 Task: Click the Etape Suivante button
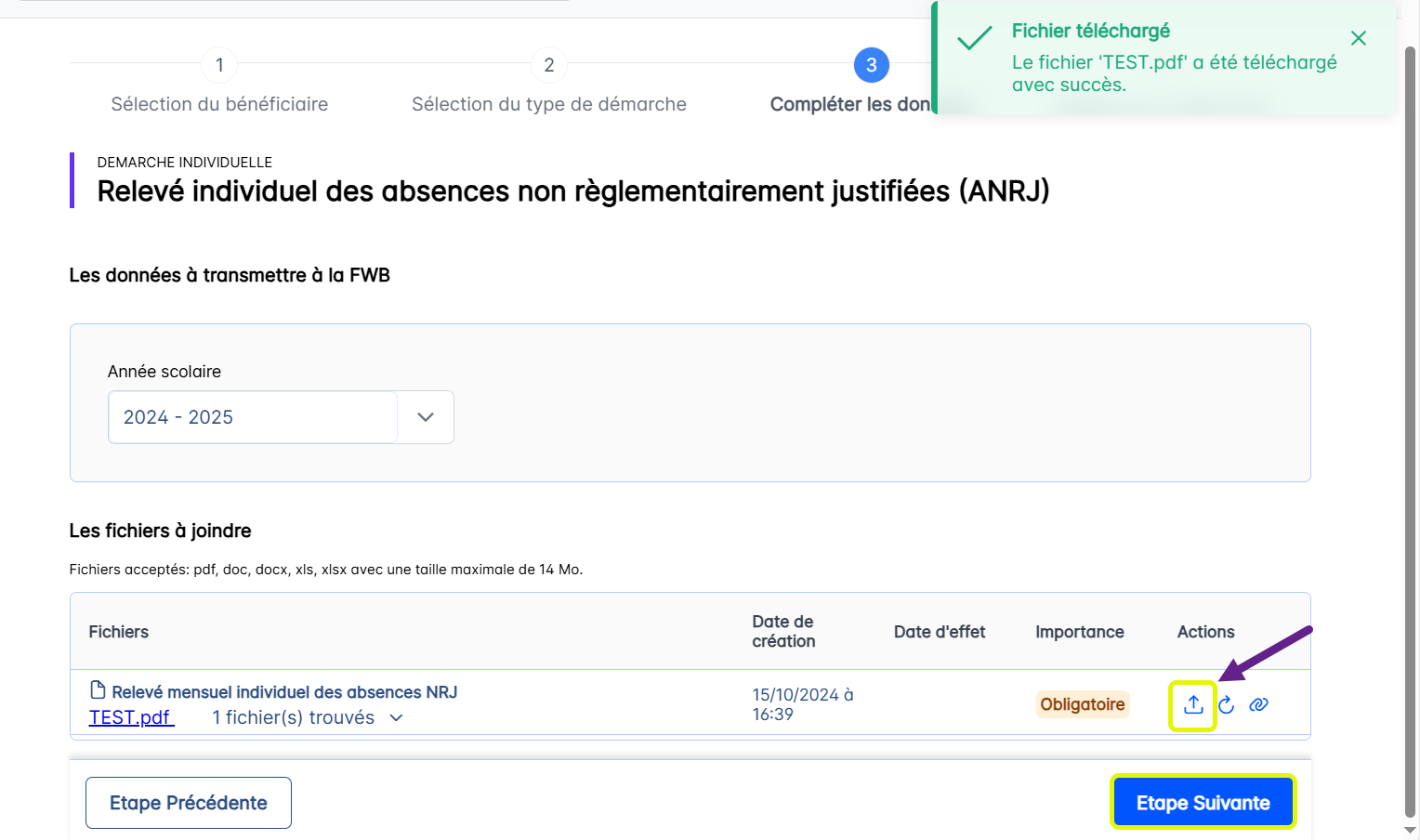(1203, 803)
